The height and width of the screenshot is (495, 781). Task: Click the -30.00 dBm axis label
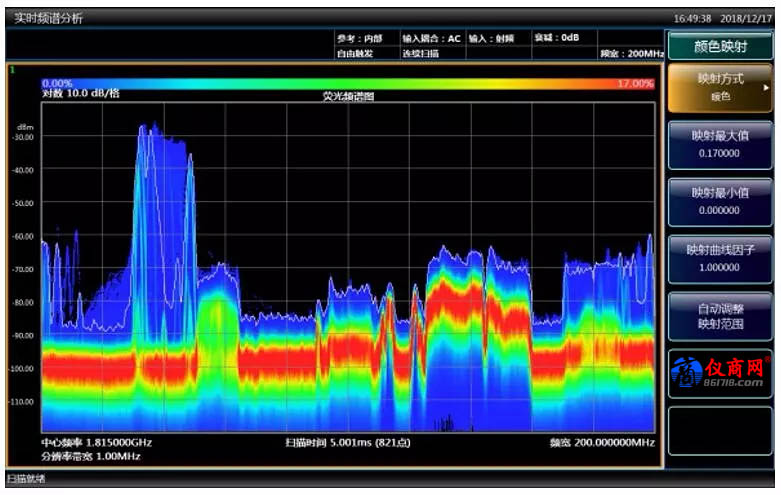click(x=23, y=137)
